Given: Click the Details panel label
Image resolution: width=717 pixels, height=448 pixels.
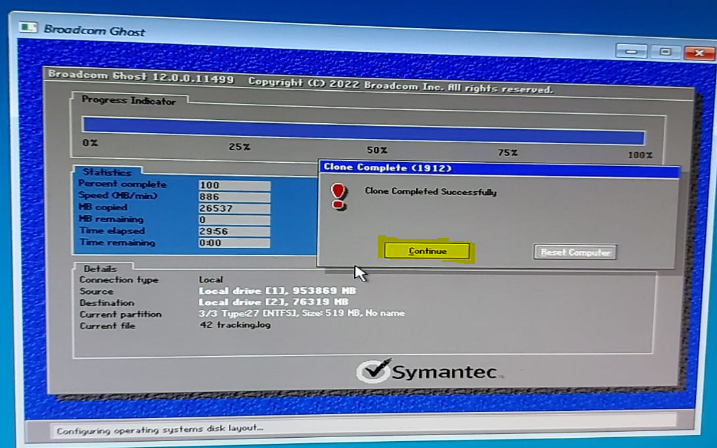Looking at the screenshot, I should (x=100, y=268).
